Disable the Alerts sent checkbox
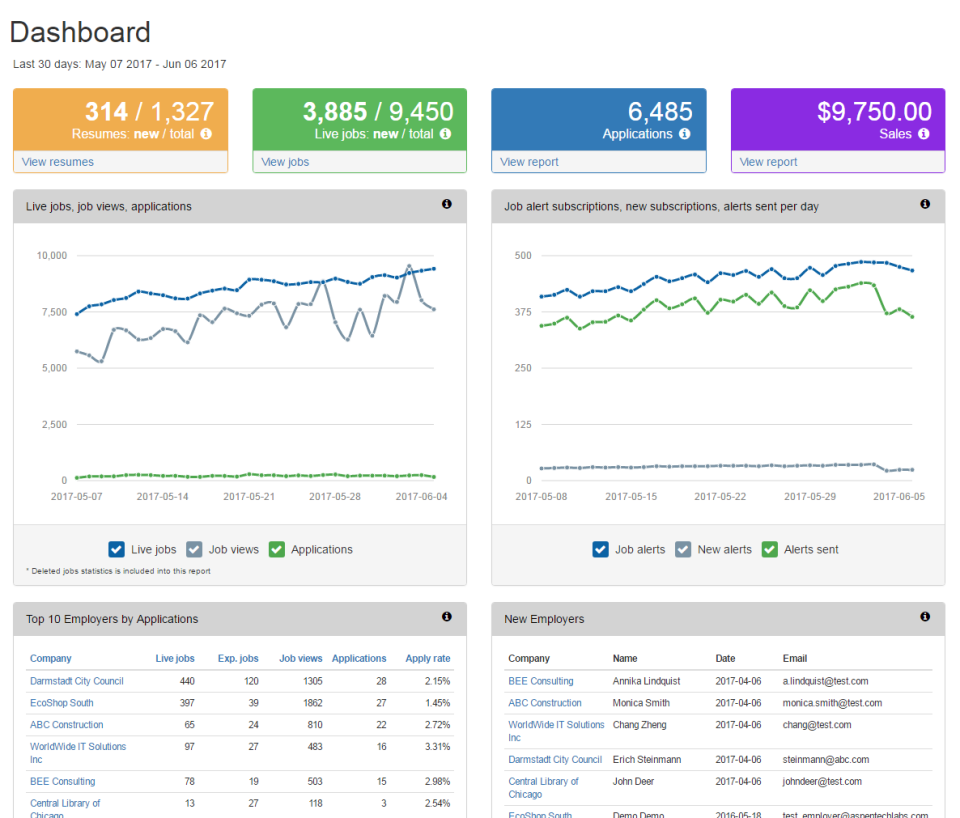Screen dimensions: 960x818 (770, 549)
